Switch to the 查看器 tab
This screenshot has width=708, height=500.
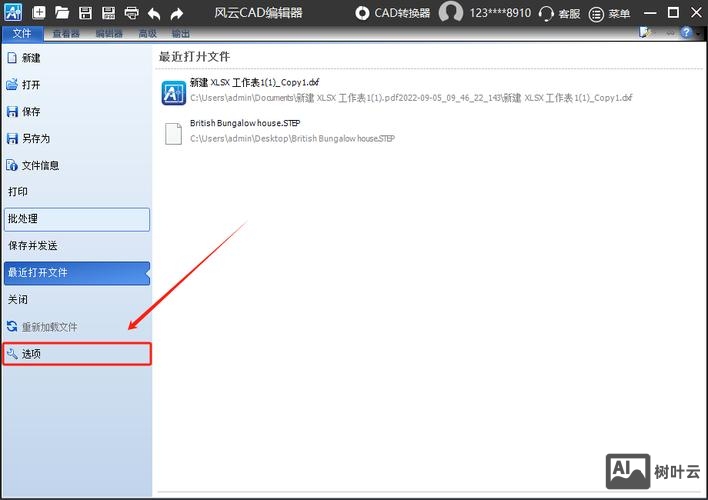66,33
